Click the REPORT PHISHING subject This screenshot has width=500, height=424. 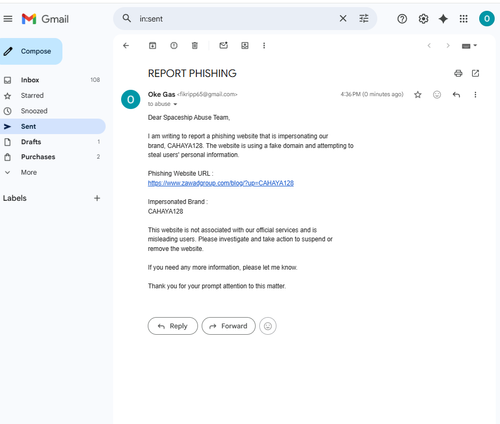coord(192,73)
